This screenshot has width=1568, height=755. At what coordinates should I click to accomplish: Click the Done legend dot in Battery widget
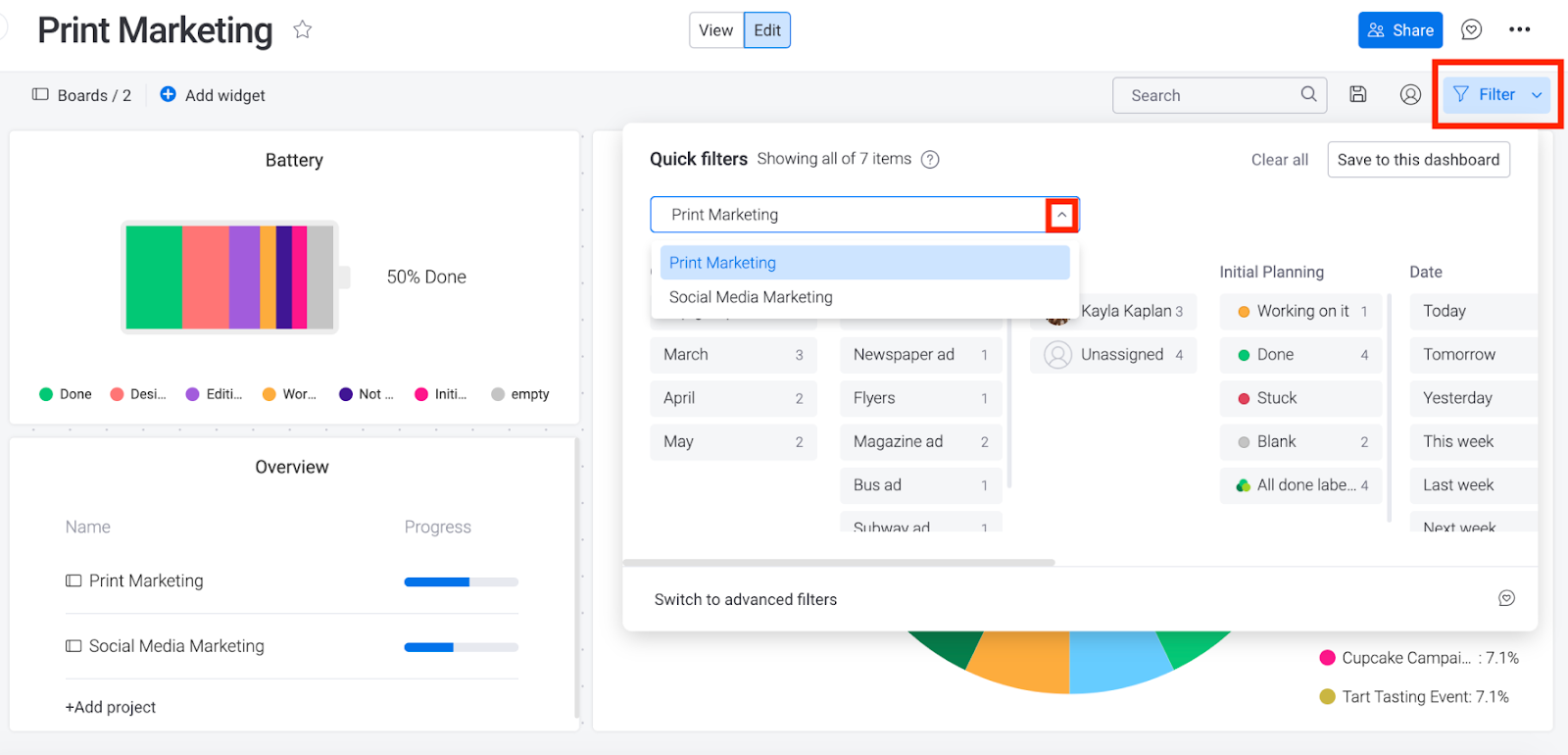pyautogui.click(x=46, y=394)
